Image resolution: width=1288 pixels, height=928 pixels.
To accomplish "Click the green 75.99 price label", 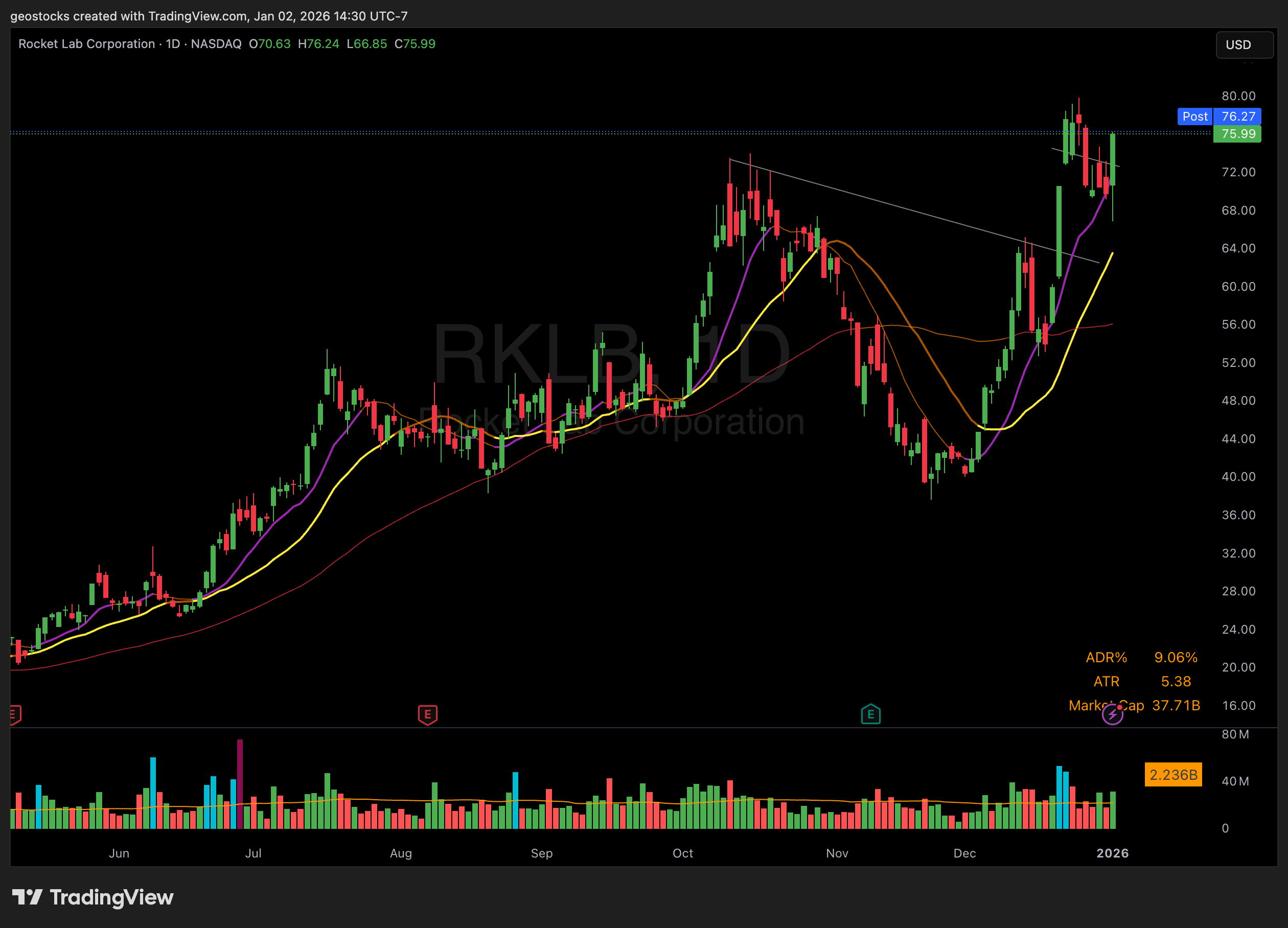I will pos(1237,134).
